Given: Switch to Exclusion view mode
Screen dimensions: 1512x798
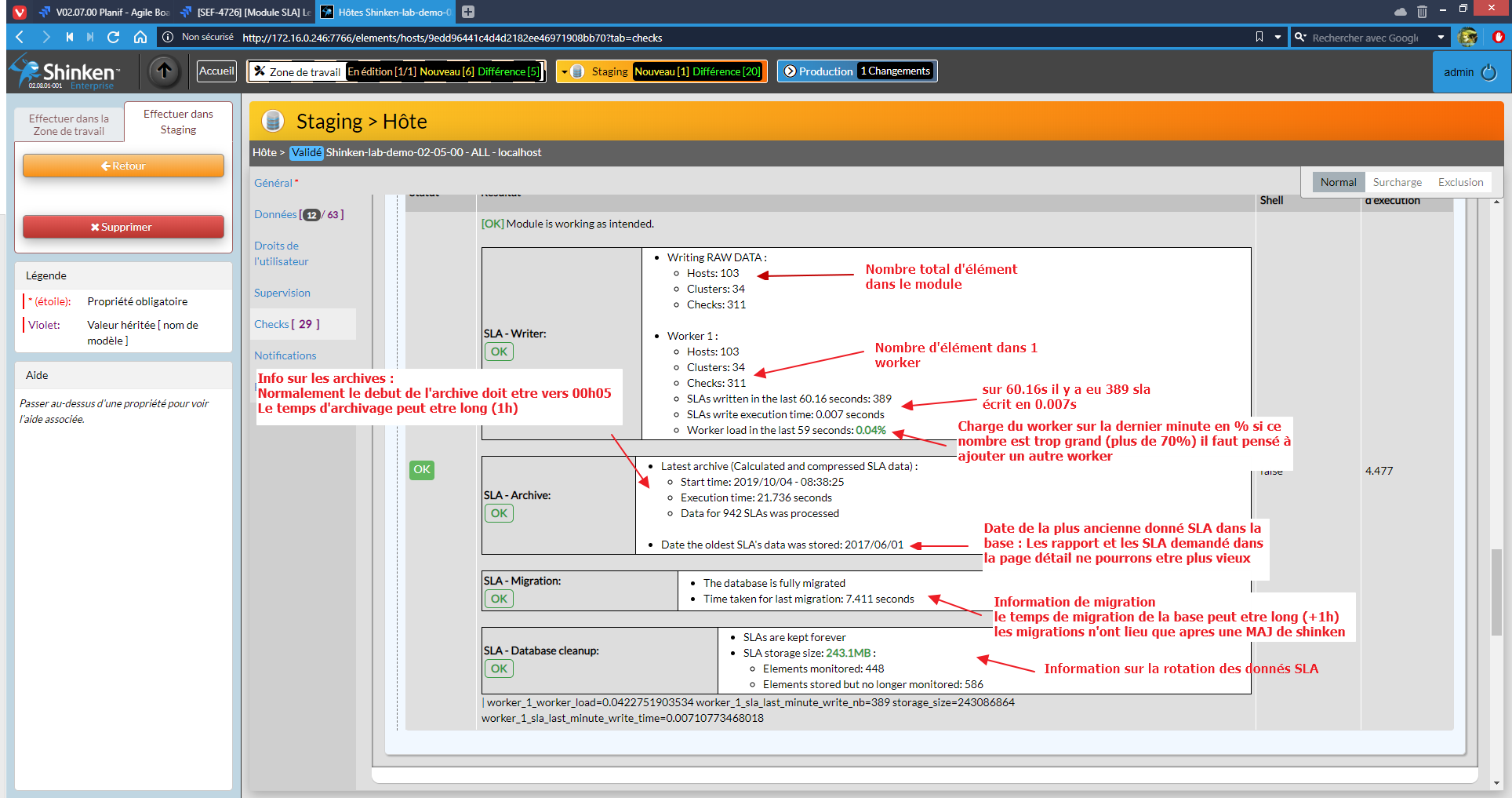Looking at the screenshot, I should coord(1460,182).
